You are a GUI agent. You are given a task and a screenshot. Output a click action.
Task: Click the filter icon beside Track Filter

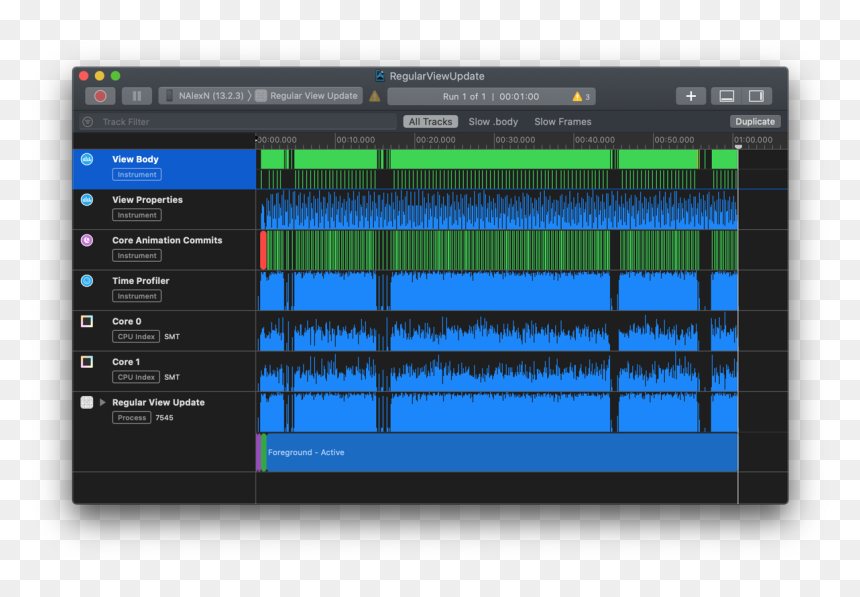pos(87,122)
